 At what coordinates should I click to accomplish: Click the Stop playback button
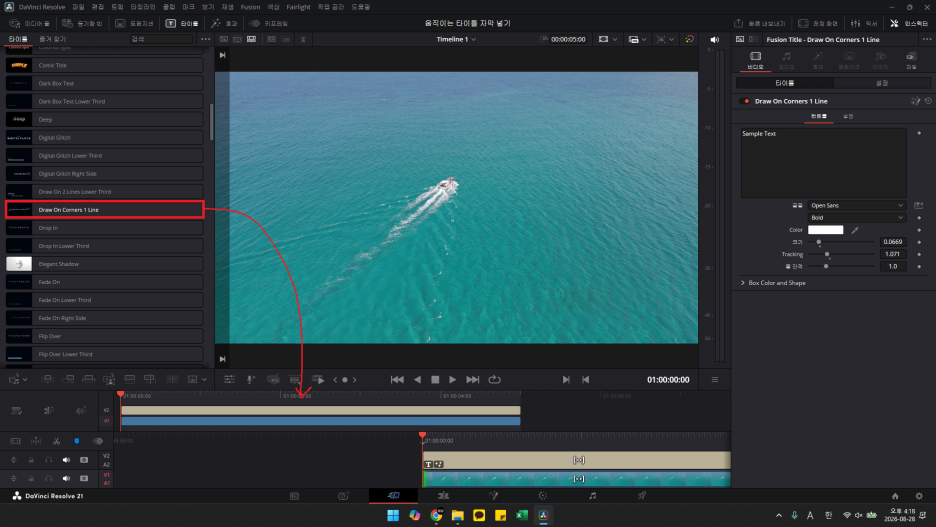coord(435,380)
